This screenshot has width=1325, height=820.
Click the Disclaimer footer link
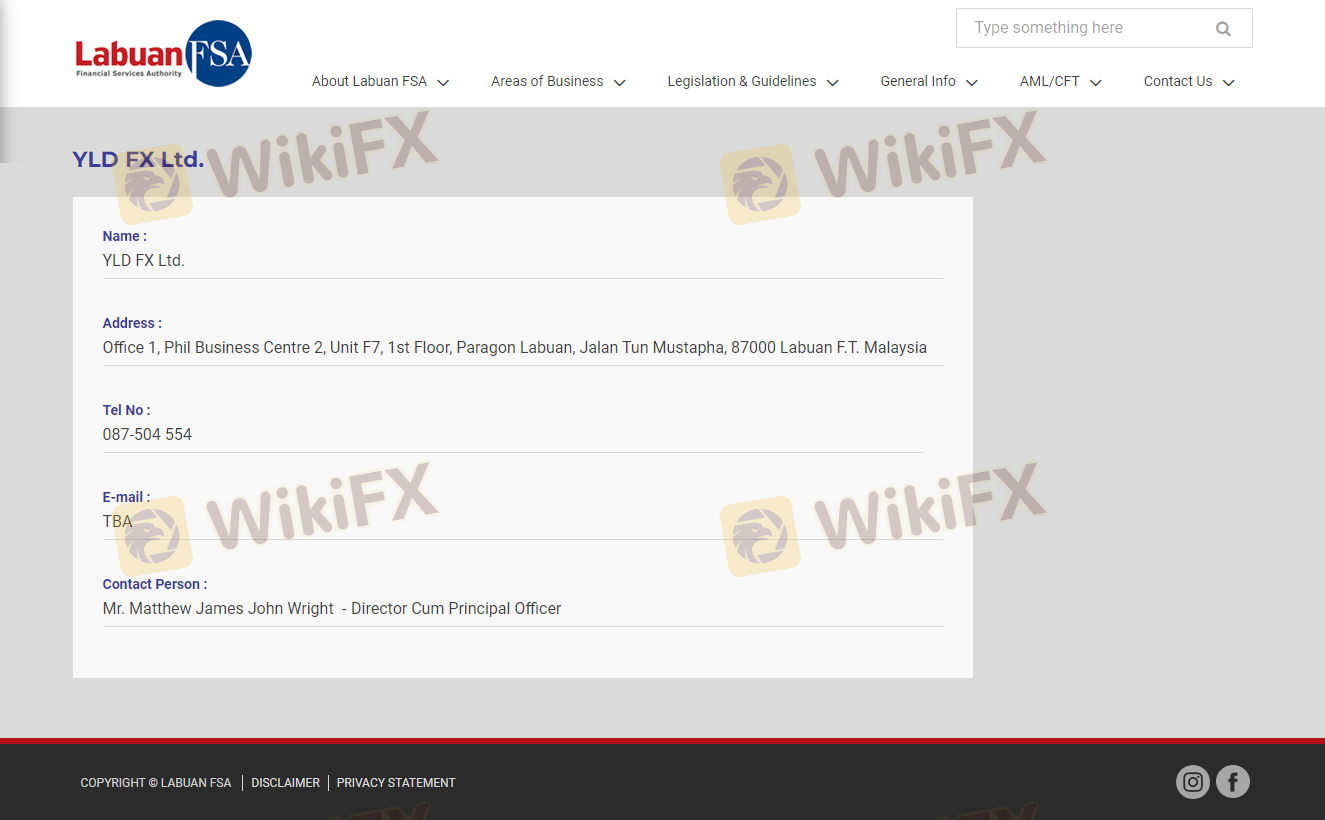tap(285, 783)
